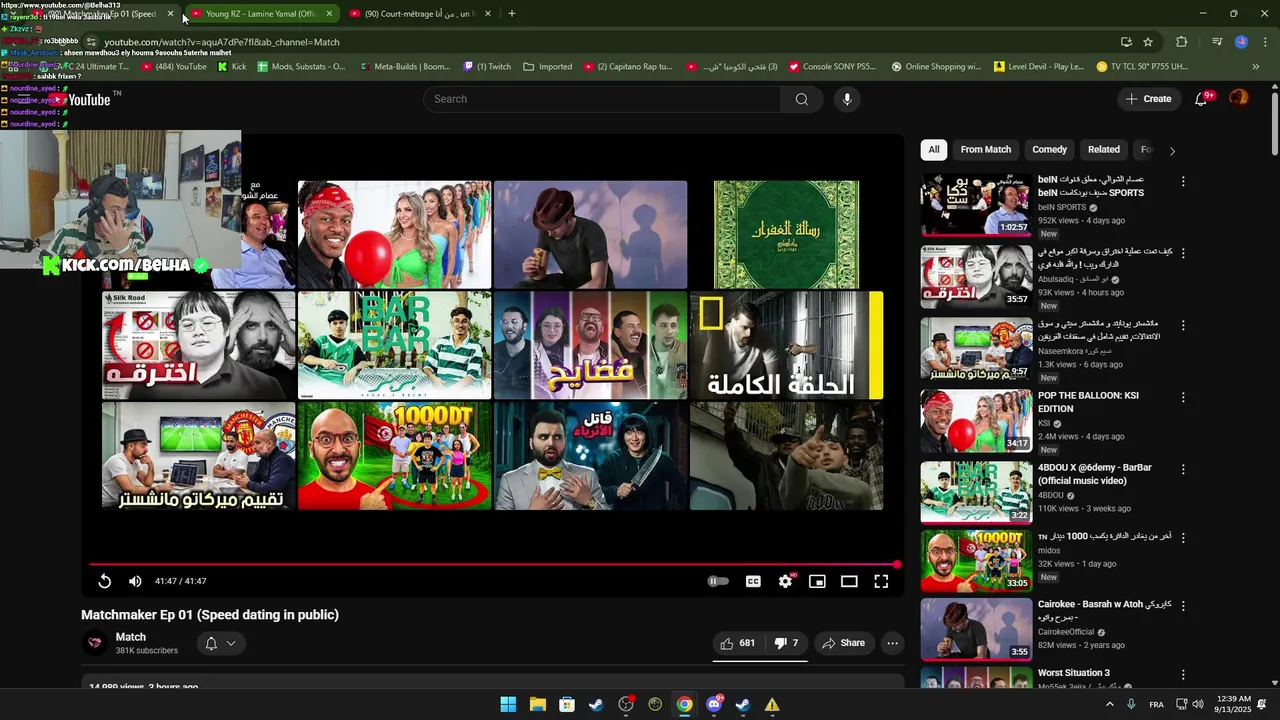Bookmark this page with the star icon

(x=1148, y=42)
